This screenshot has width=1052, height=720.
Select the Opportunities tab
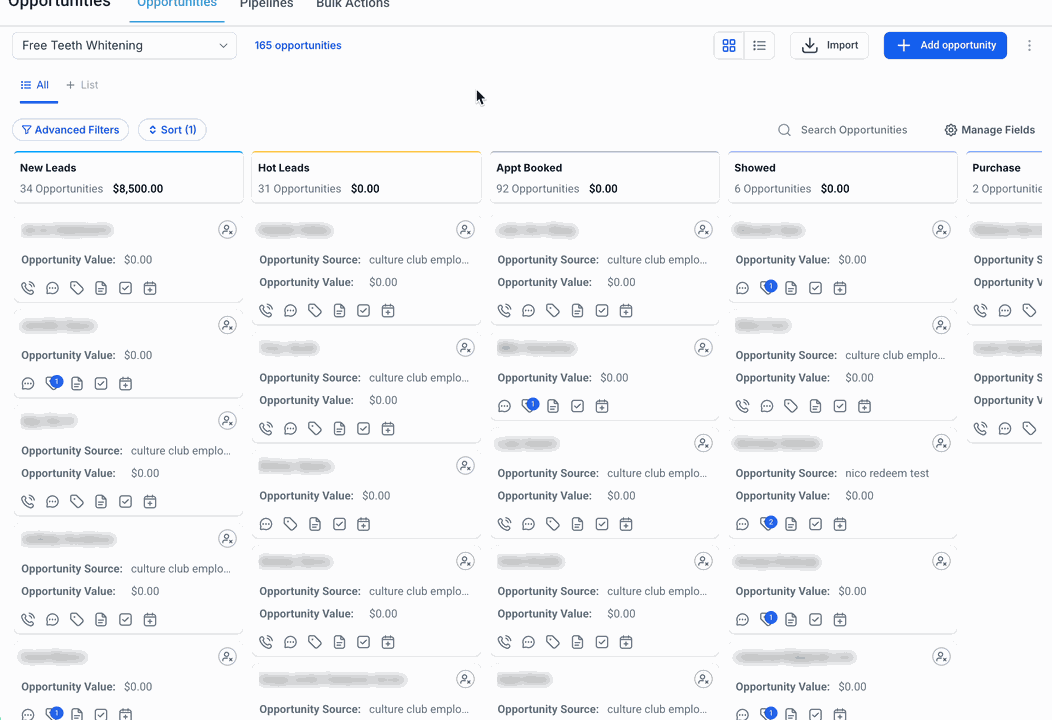coord(177,4)
